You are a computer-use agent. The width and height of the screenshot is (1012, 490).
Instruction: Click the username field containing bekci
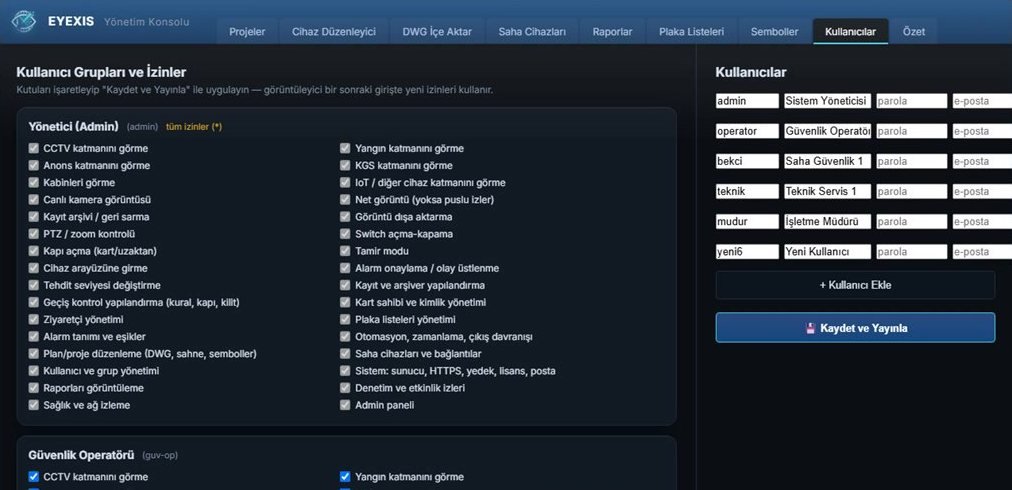(747, 161)
